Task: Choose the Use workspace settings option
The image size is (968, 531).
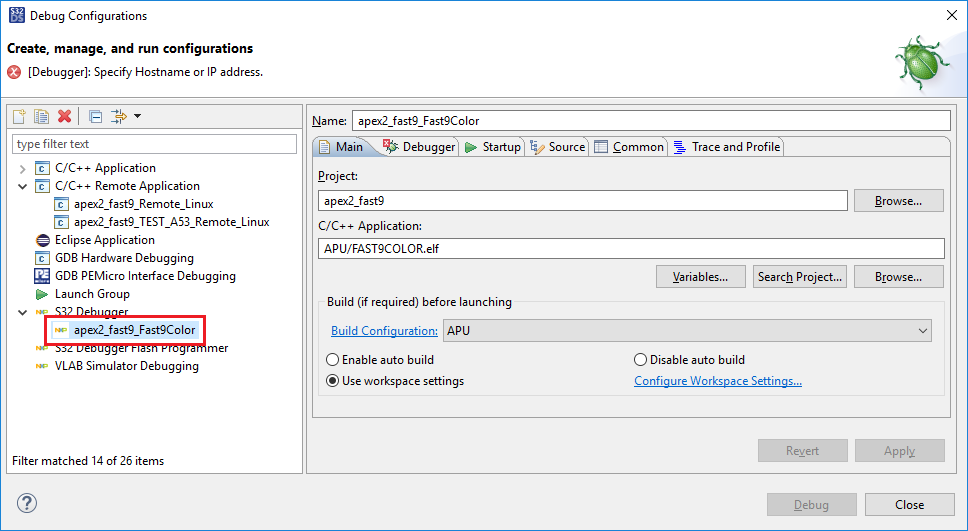Action: pyautogui.click(x=333, y=381)
